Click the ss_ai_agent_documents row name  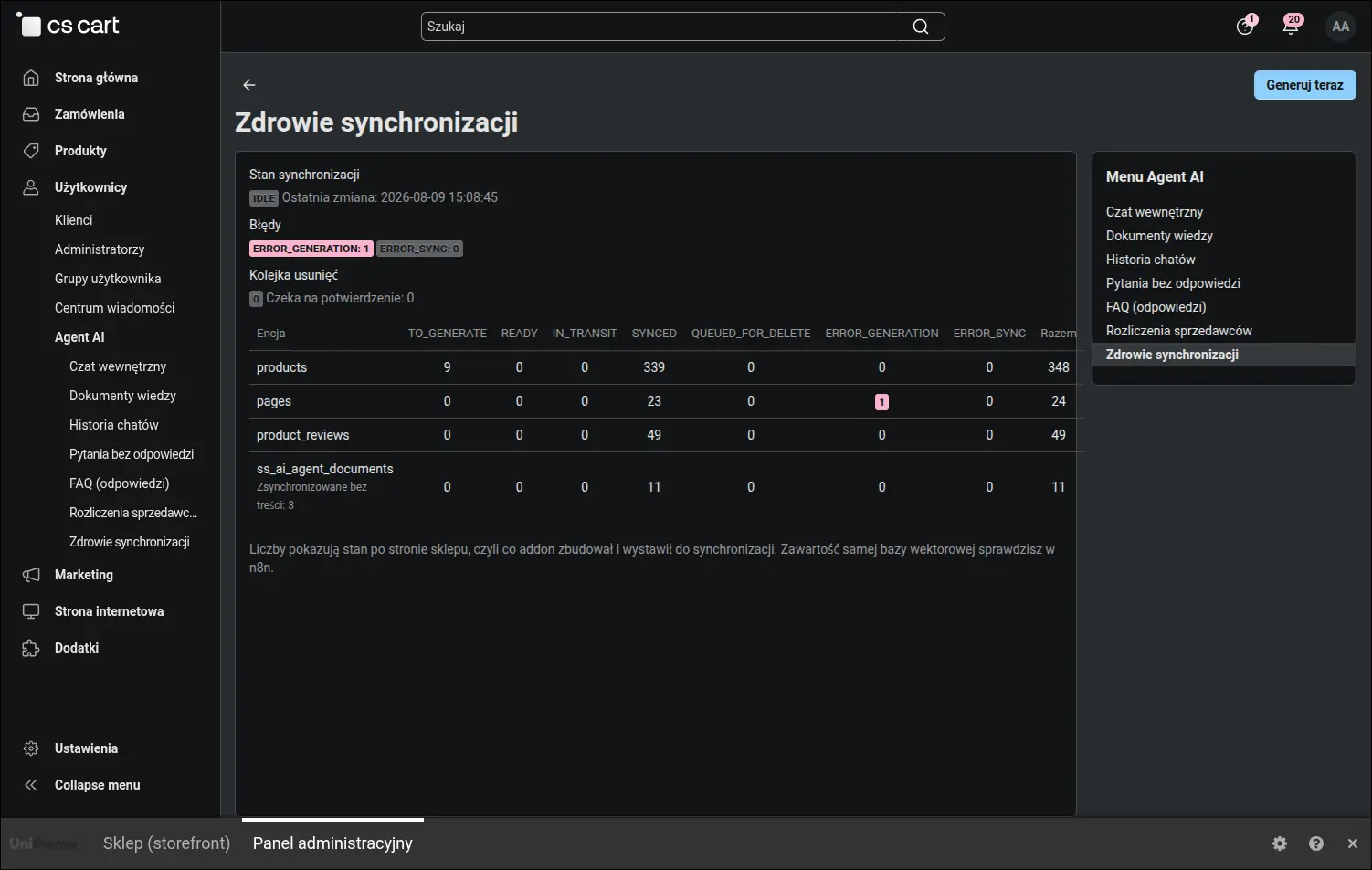click(x=325, y=469)
